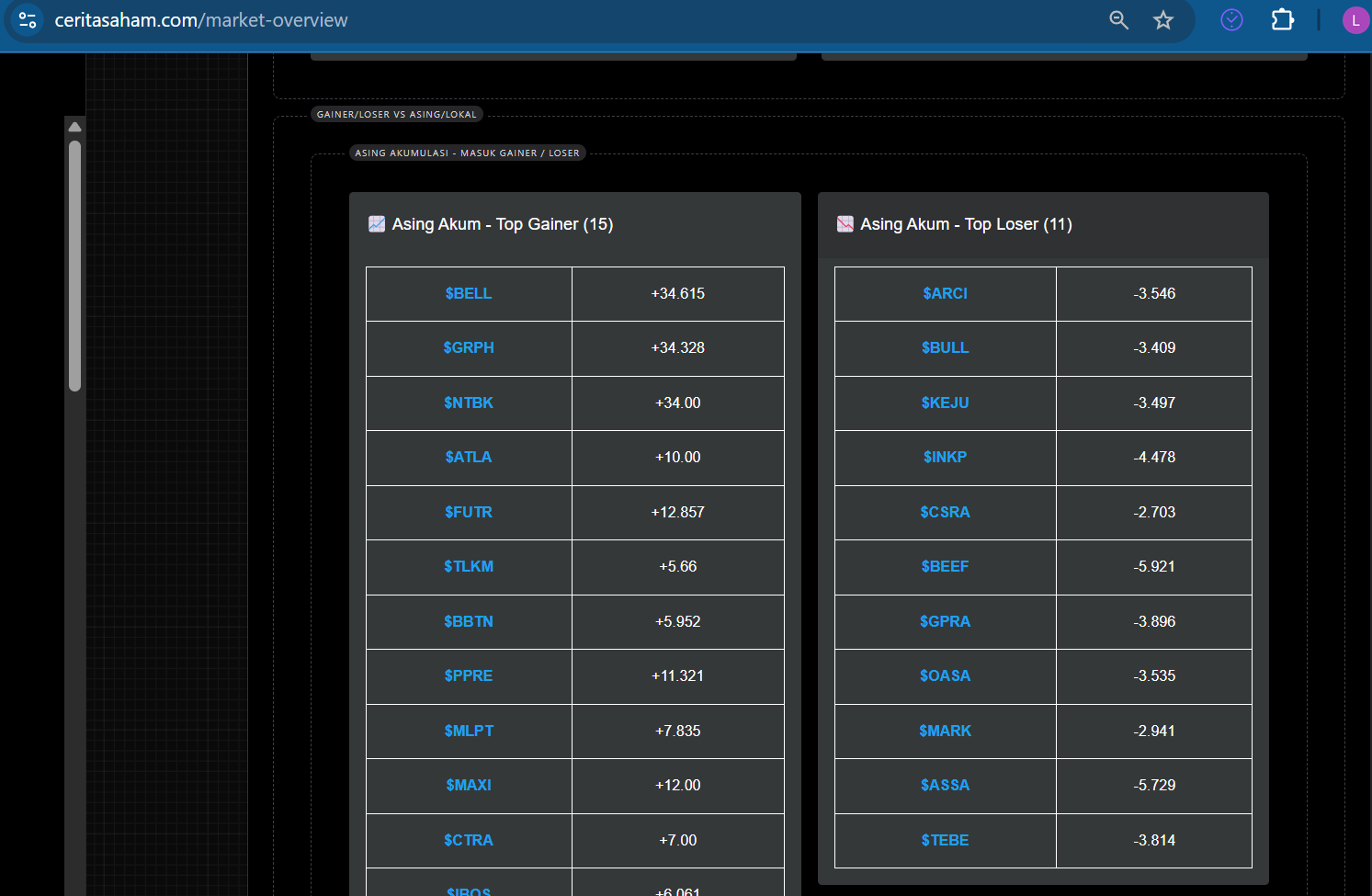Open the profile avatar L
Image resolution: width=1372 pixels, height=896 pixels.
1355,20
